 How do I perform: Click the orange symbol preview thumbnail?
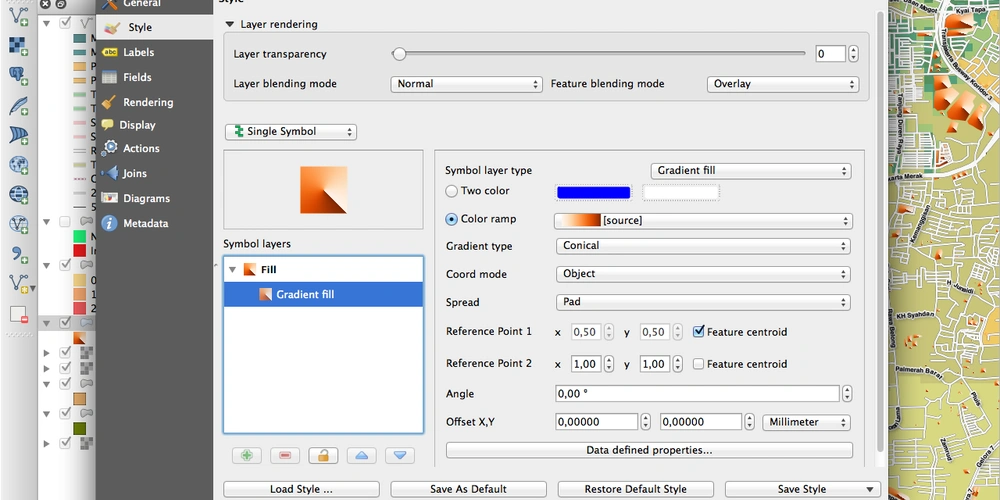[323, 190]
